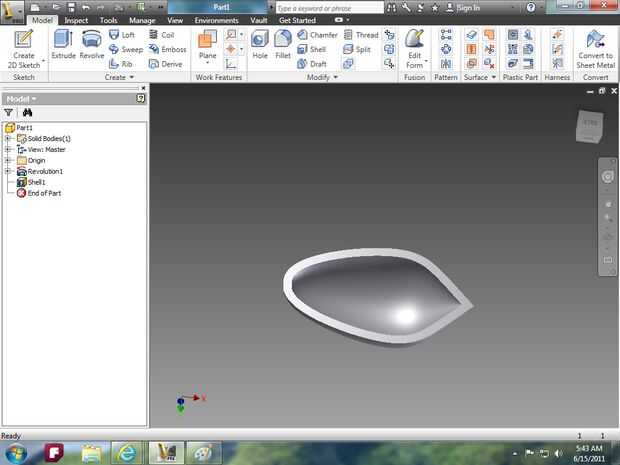The height and width of the screenshot is (465, 620).
Task: Select the Split tool
Action: click(357, 49)
